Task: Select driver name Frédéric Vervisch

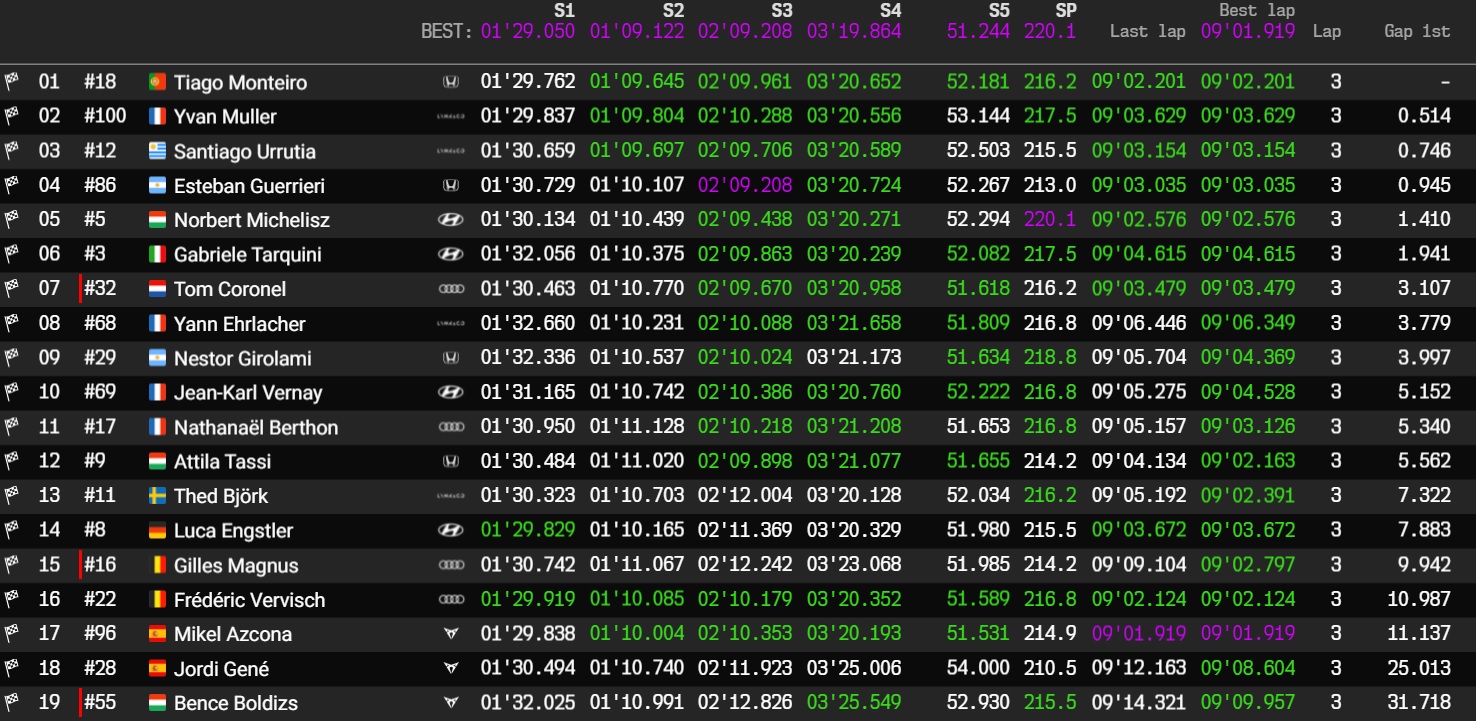Action: pos(249,600)
